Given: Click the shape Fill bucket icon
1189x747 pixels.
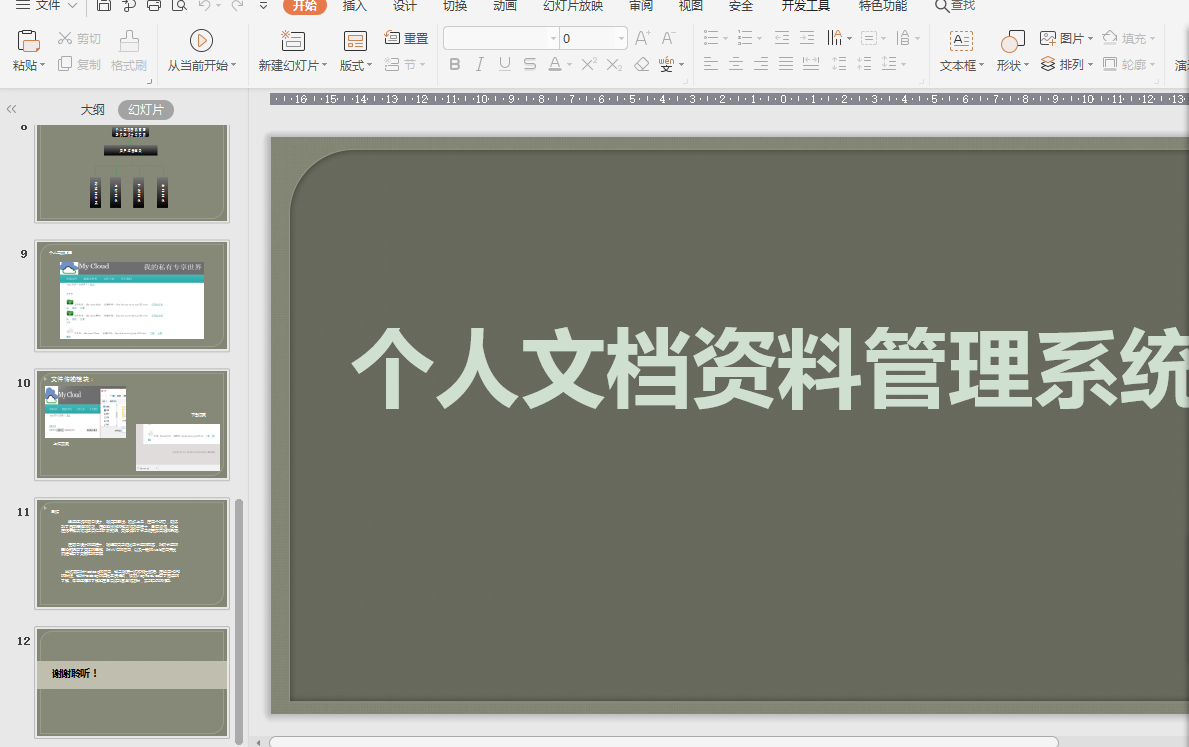Looking at the screenshot, I should point(1110,38).
